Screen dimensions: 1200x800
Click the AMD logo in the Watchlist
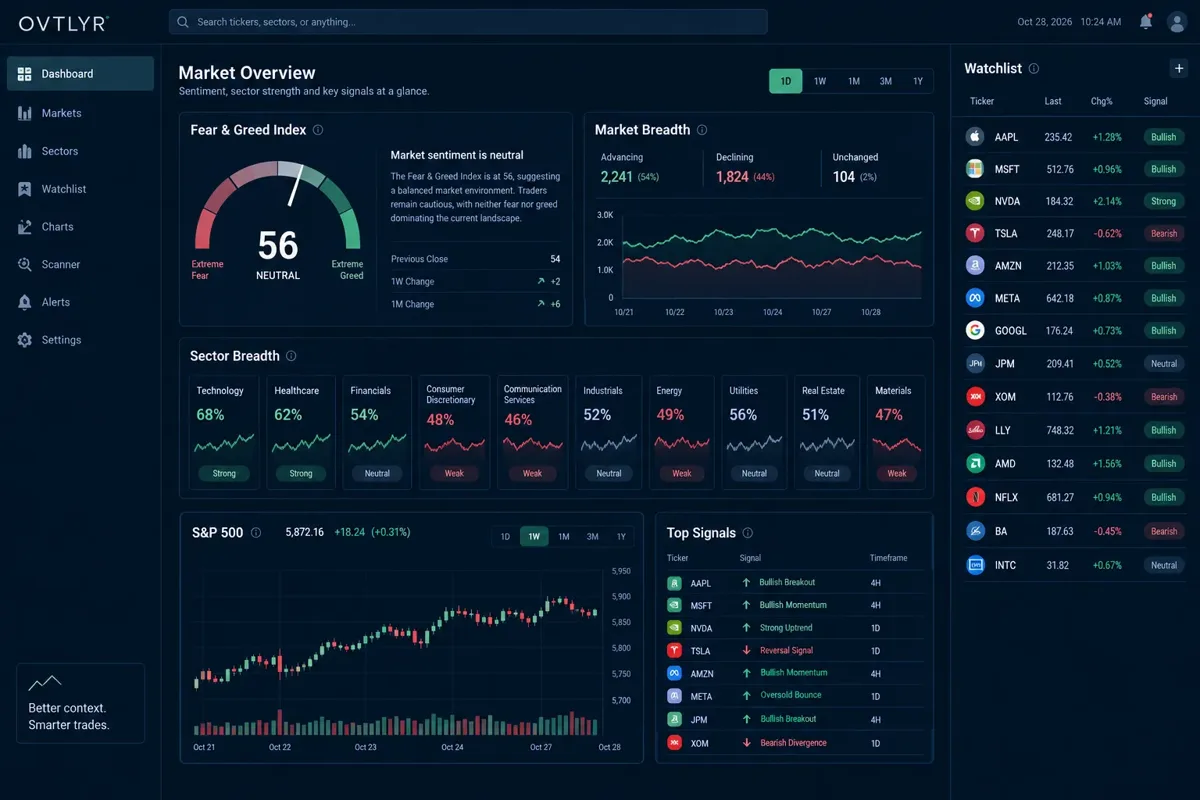point(975,463)
